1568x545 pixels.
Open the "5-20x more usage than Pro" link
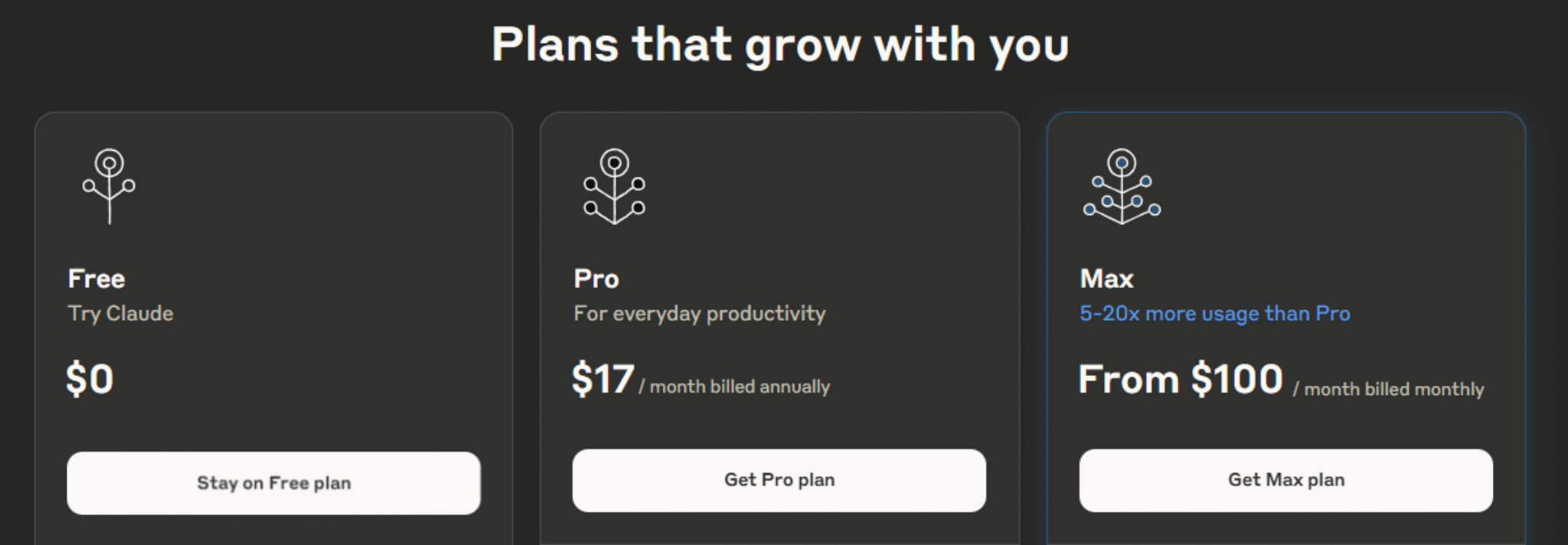click(1215, 314)
